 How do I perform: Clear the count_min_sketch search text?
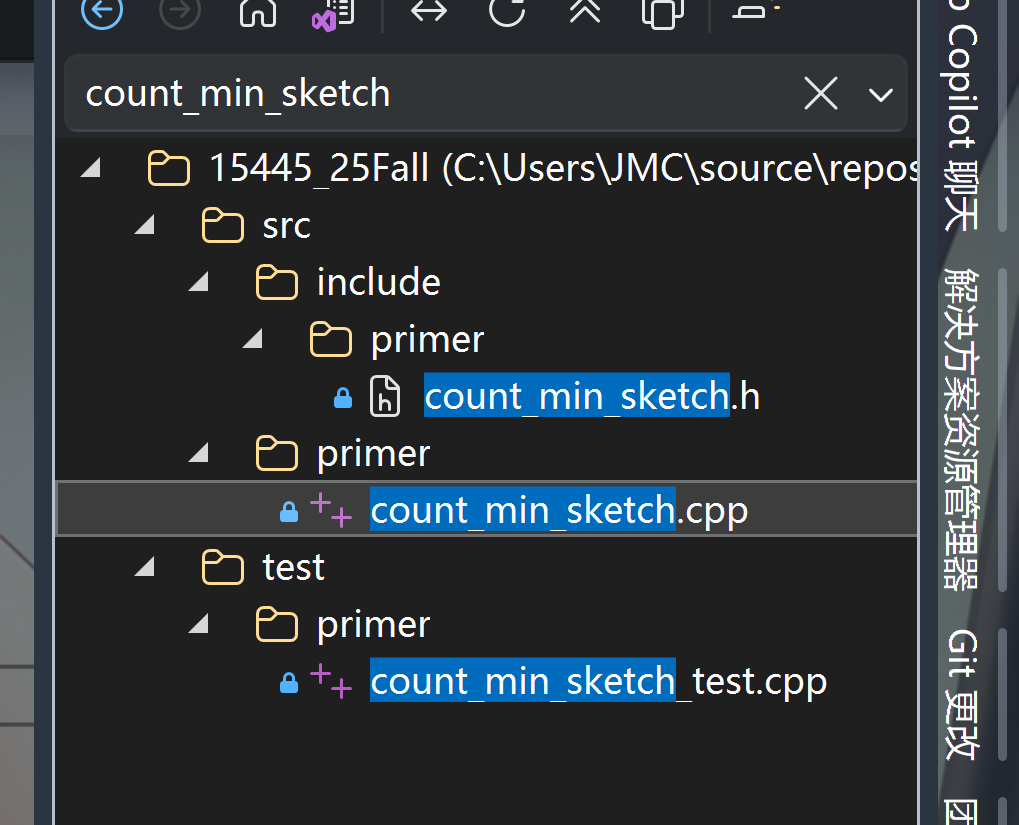click(x=821, y=94)
